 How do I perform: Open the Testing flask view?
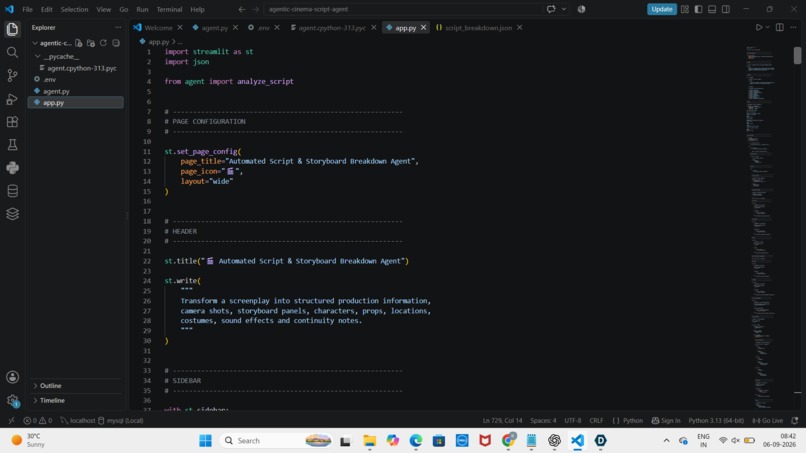pyautogui.click(x=12, y=145)
